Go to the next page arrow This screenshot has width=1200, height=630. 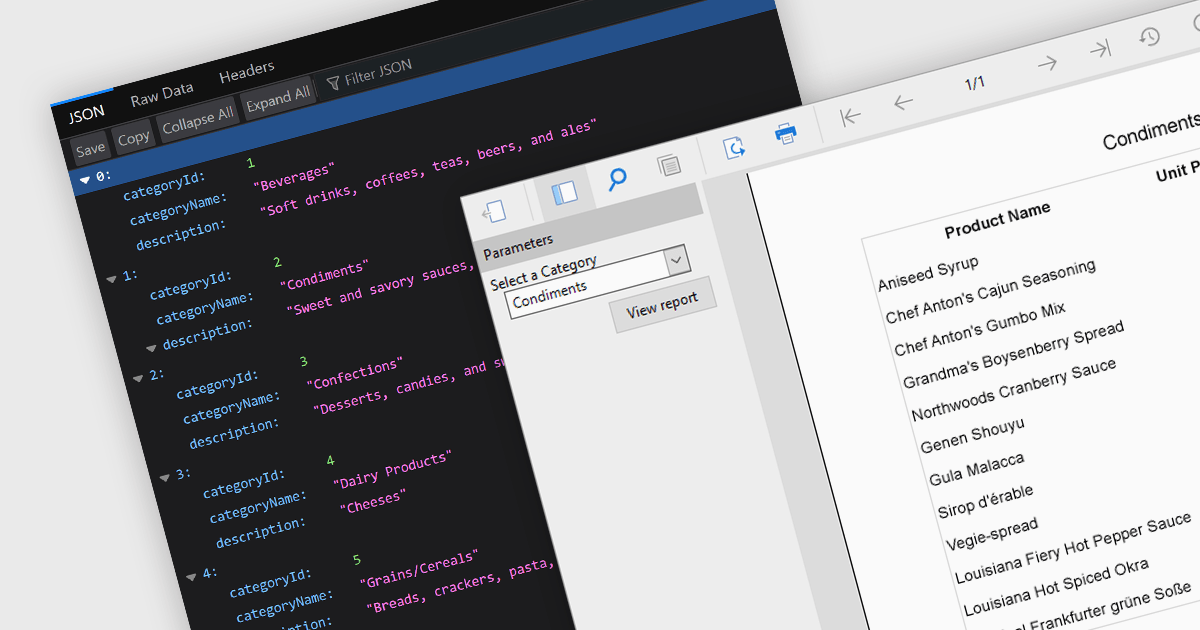pyautogui.click(x=1047, y=64)
